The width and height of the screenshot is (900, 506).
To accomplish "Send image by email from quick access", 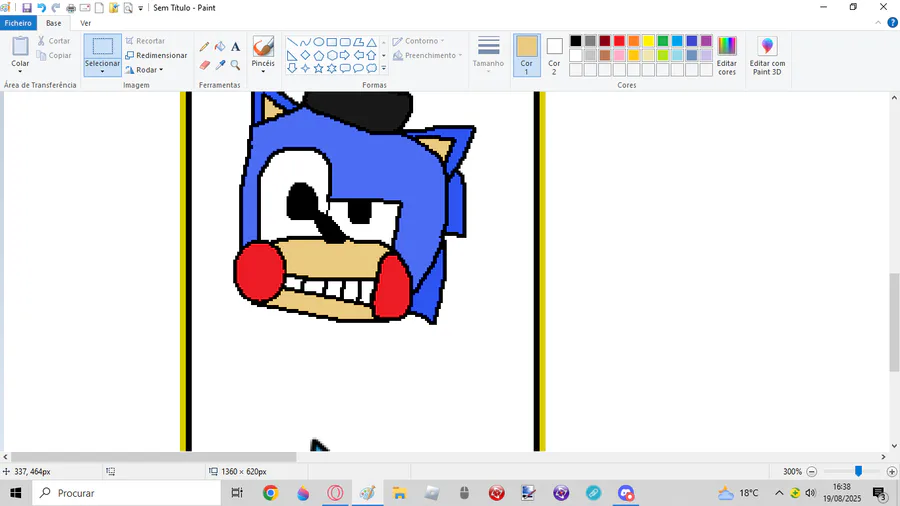I will coord(85,8).
